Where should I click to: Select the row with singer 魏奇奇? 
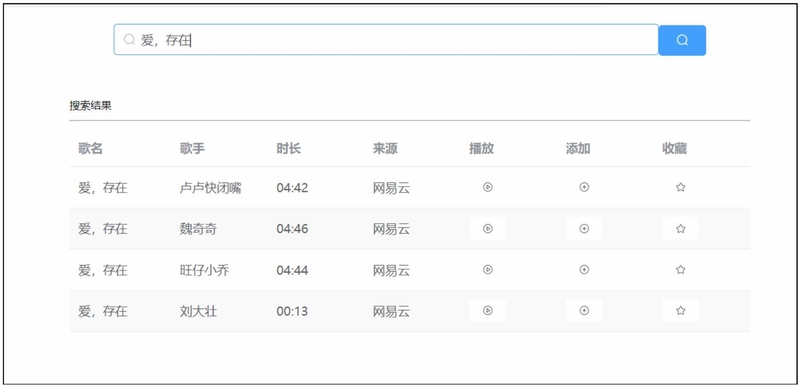[x=410, y=228]
